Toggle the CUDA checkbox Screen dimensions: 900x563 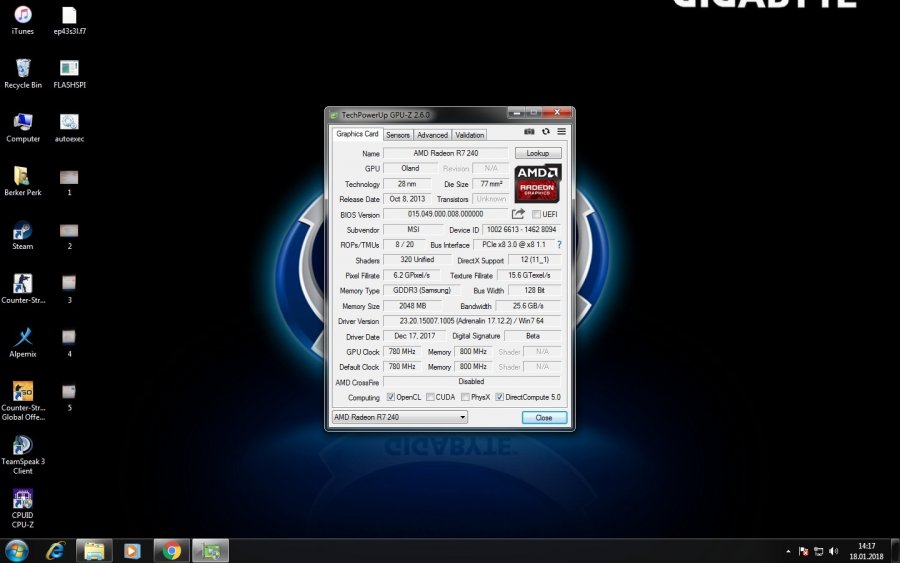[430, 397]
